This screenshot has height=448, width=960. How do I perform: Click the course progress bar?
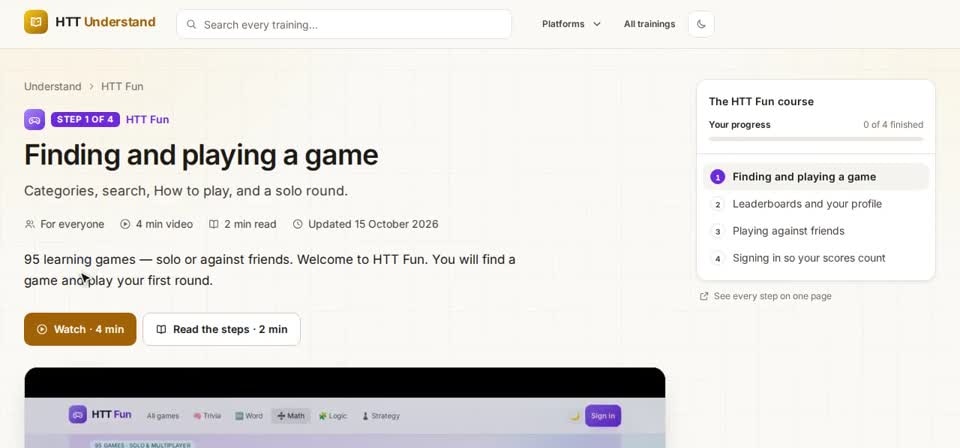(816, 139)
